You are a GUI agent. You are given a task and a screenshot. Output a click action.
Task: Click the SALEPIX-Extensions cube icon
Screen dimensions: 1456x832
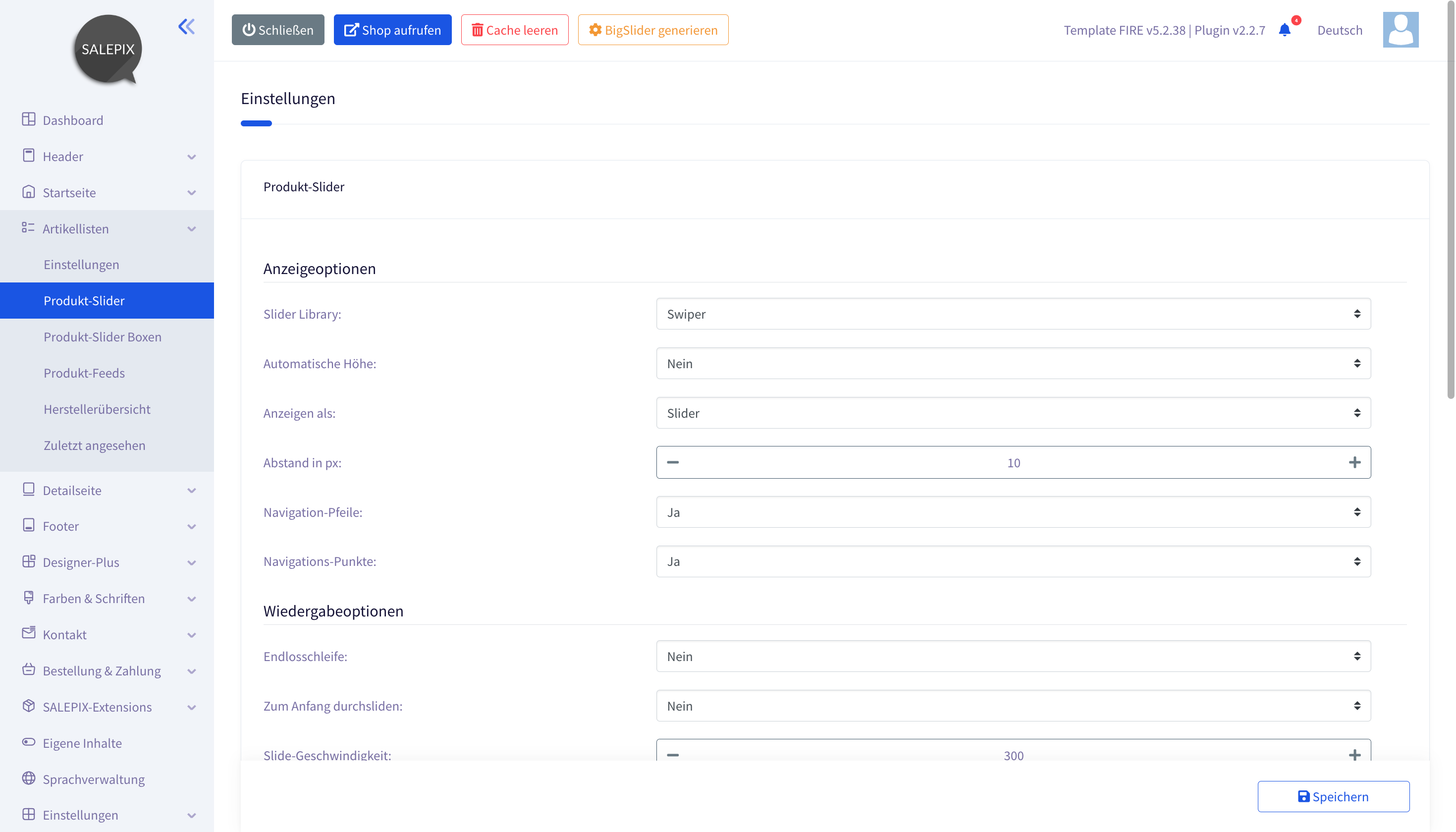(29, 706)
